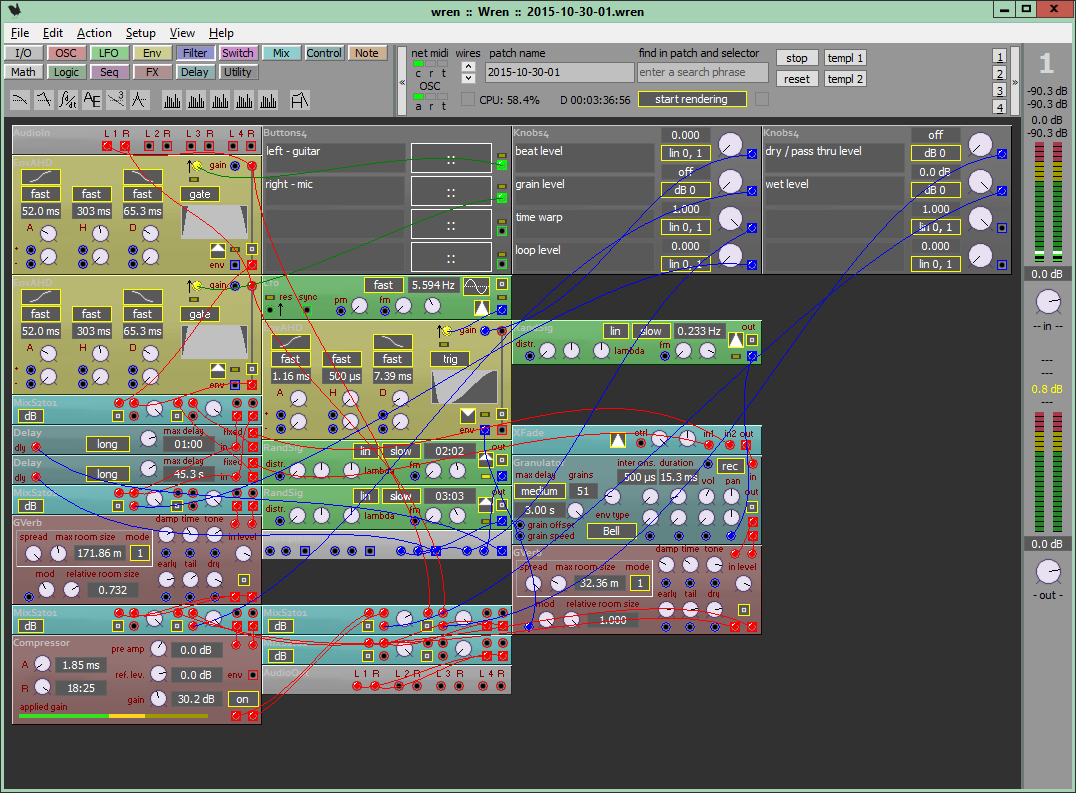
Task: Click the Wren bird icon in title bar
Action: point(14,10)
